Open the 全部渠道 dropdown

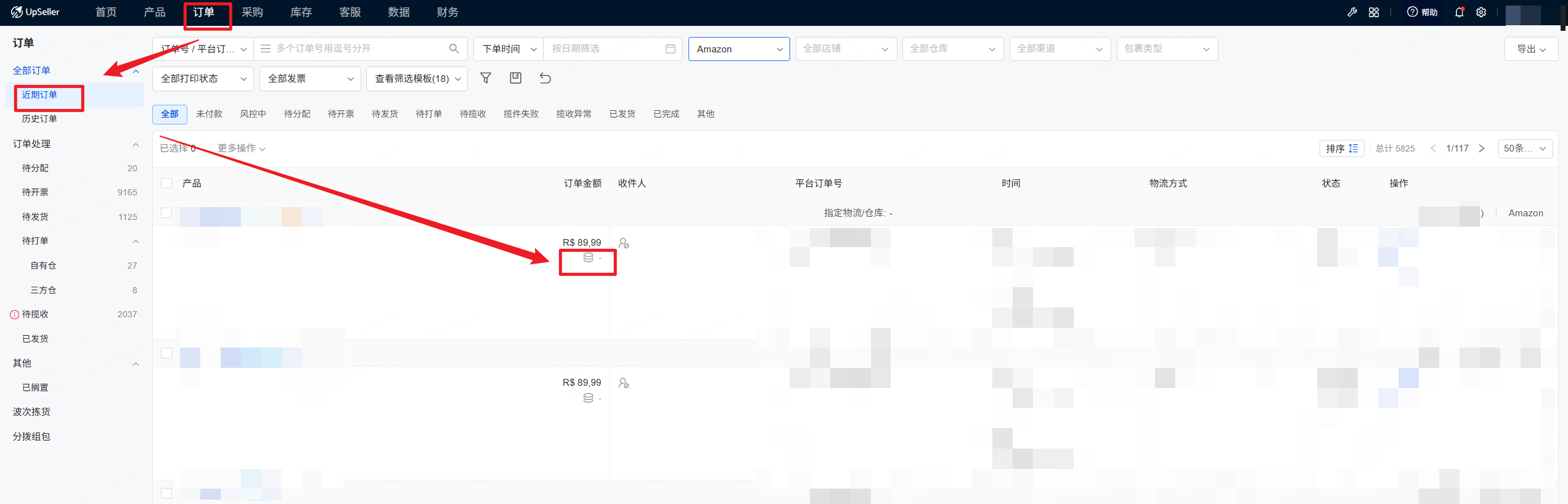pos(1060,49)
